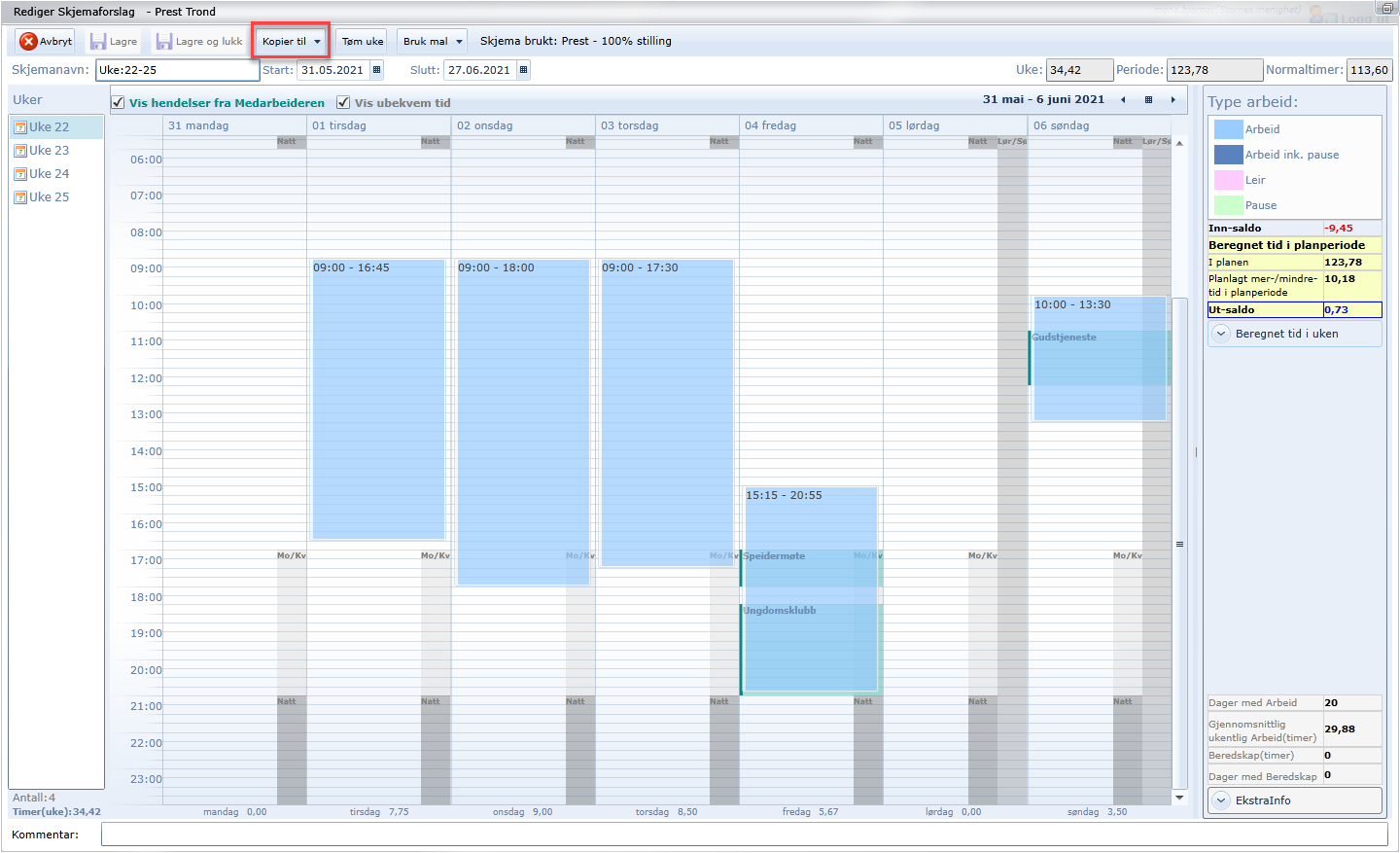
Task: Open the week calendar grid icon
Action: (x=1148, y=100)
